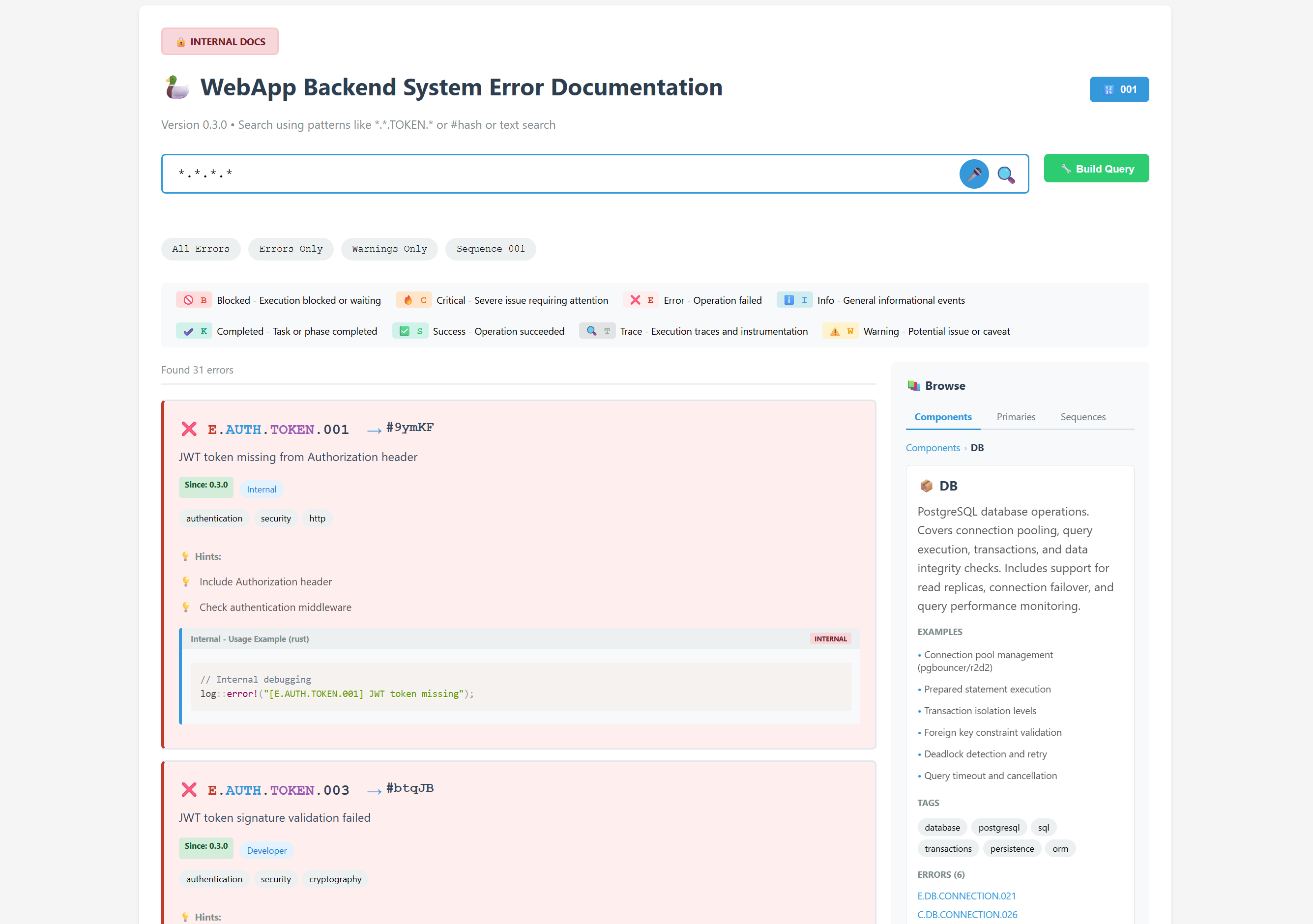Go back to Components breadcrumb

click(x=932, y=448)
